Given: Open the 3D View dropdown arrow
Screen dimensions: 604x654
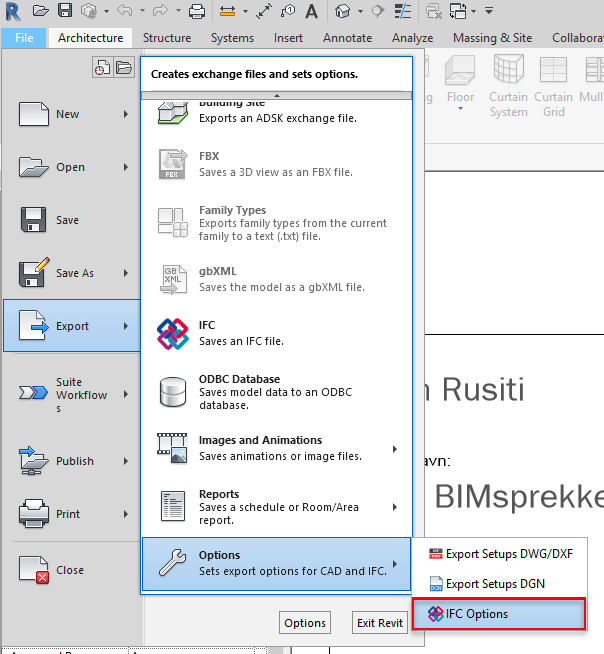Looking at the screenshot, I should (360, 11).
